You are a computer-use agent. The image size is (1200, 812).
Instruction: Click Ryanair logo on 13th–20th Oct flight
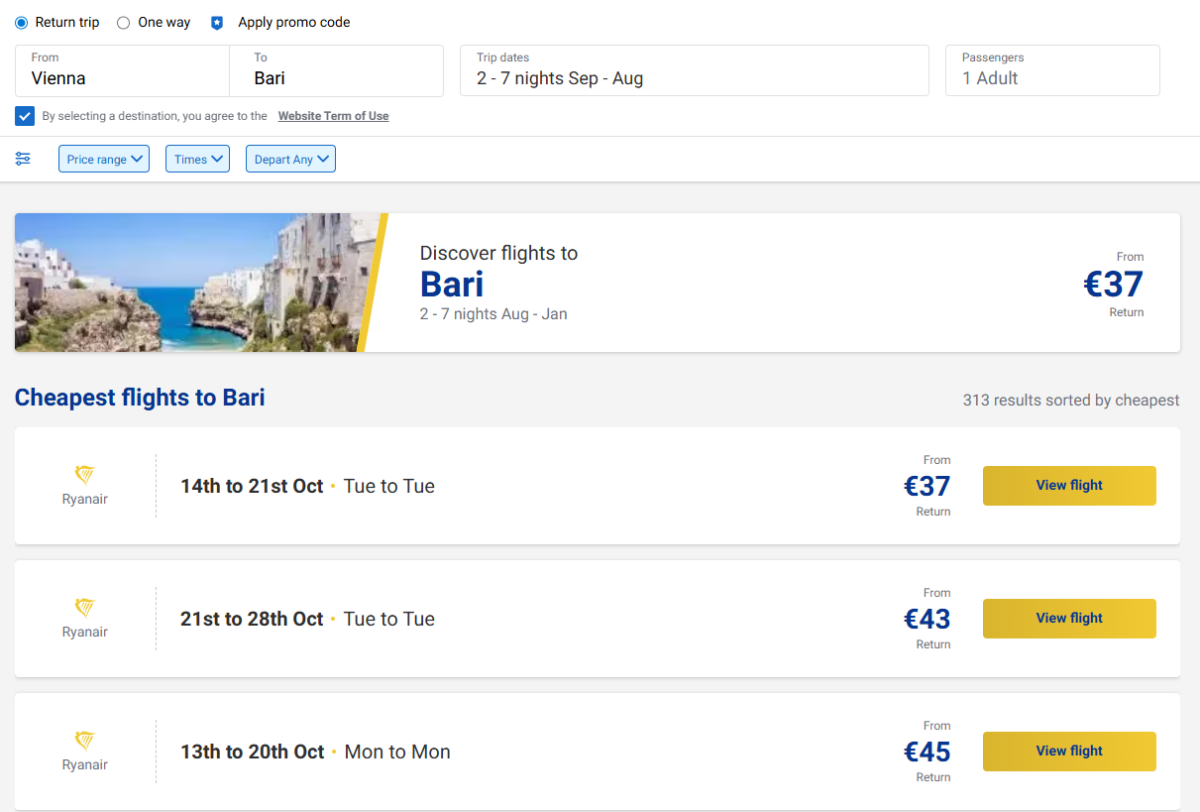point(85,741)
